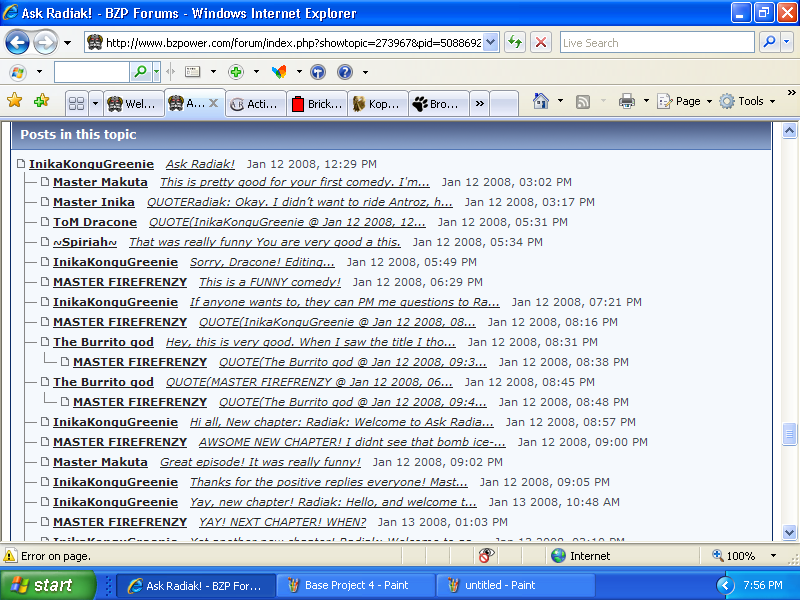Click the Favorites Center star icon
800x600 pixels.
[x=15, y=101]
